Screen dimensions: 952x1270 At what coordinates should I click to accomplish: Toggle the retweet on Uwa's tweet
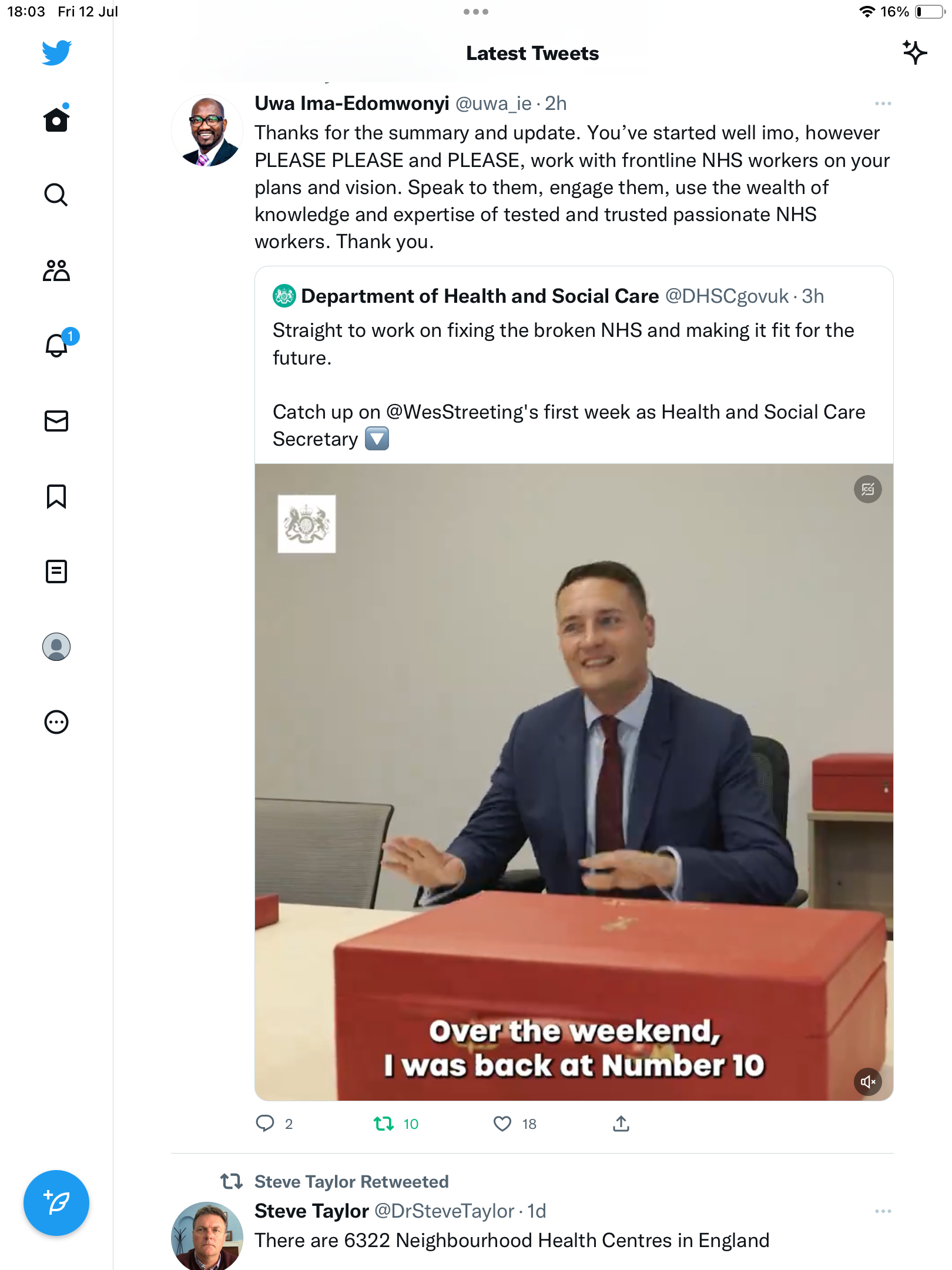(x=384, y=1124)
